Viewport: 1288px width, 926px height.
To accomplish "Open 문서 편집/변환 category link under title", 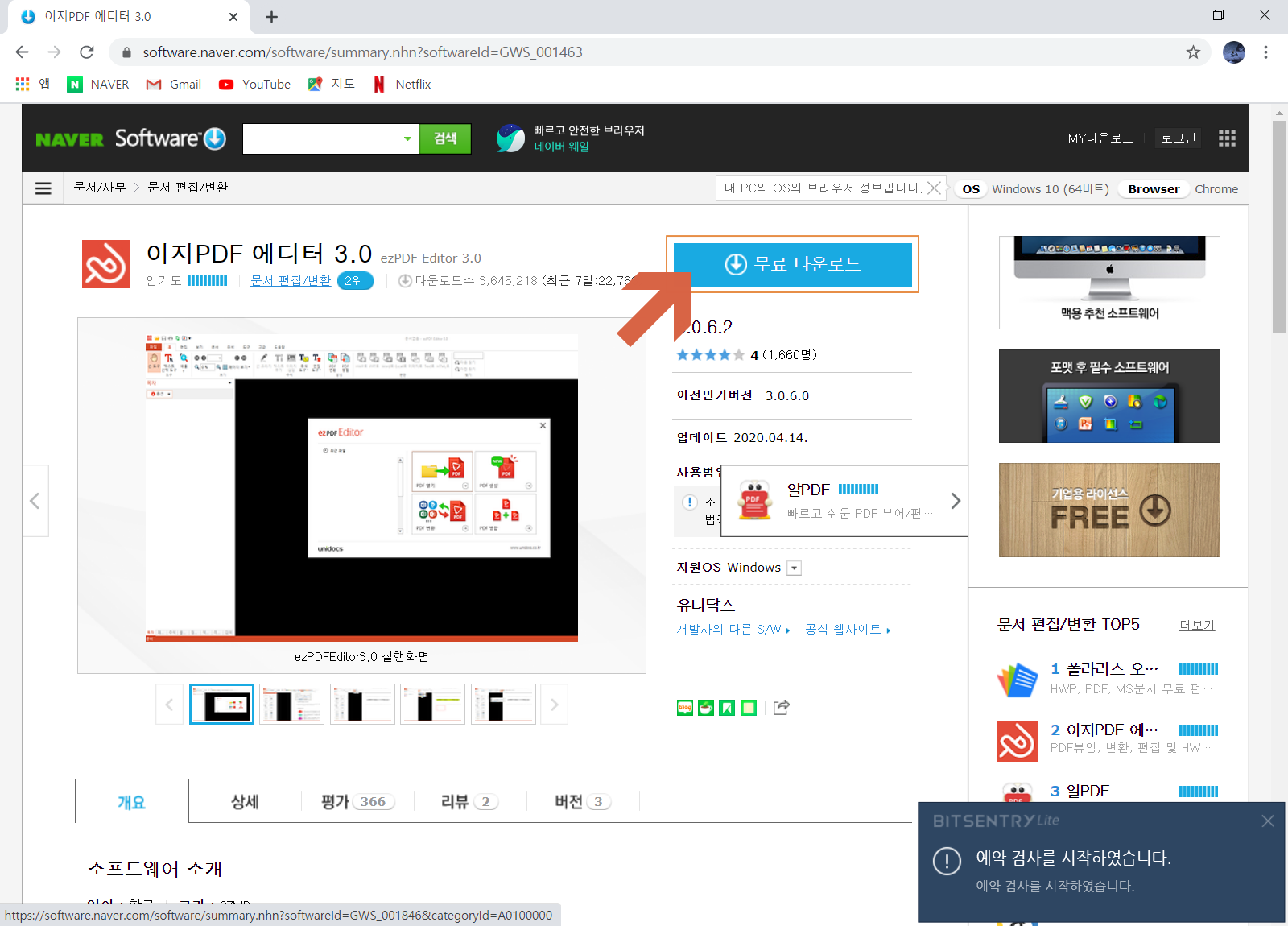I will [x=291, y=280].
